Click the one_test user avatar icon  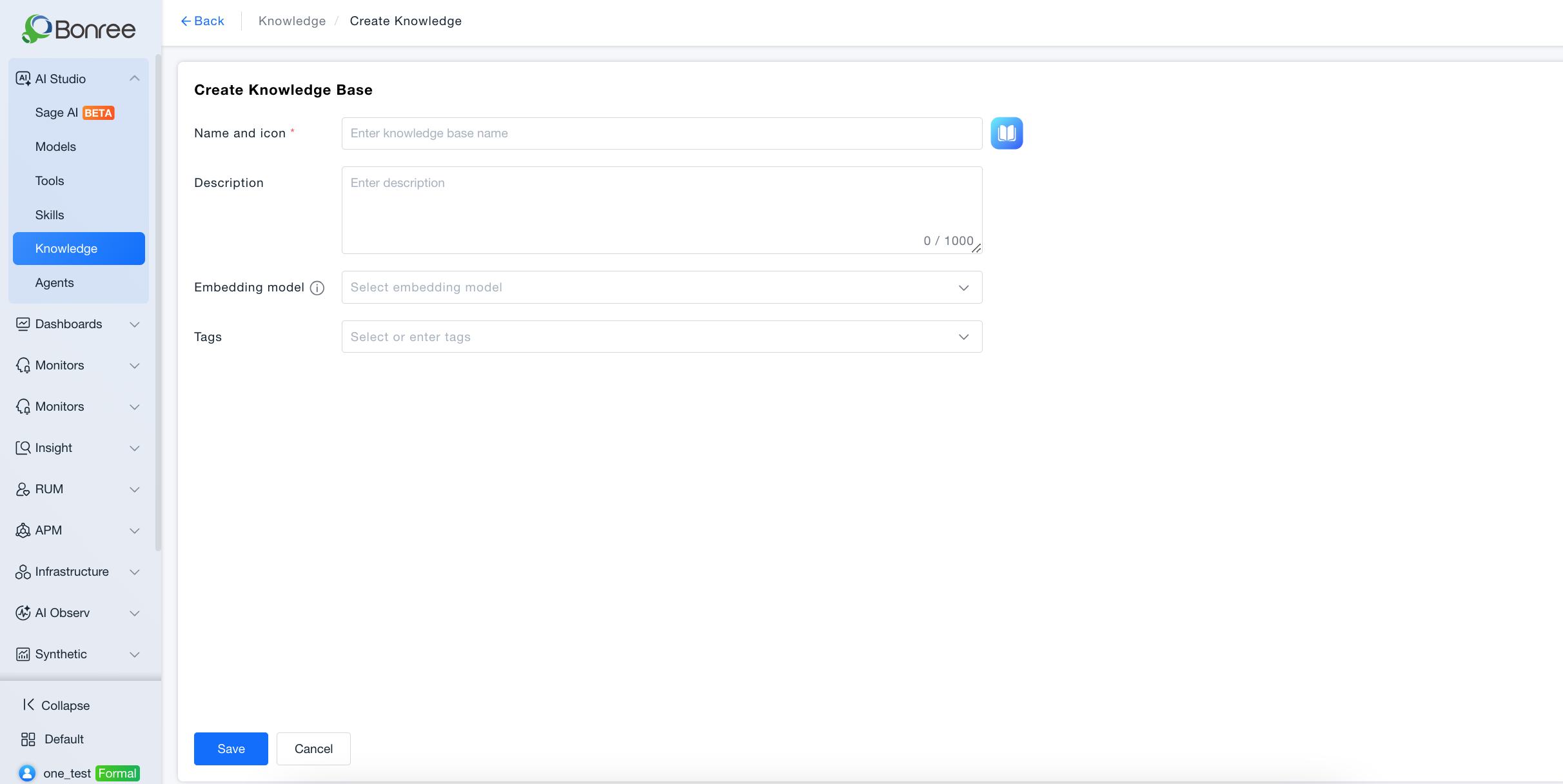click(x=27, y=772)
